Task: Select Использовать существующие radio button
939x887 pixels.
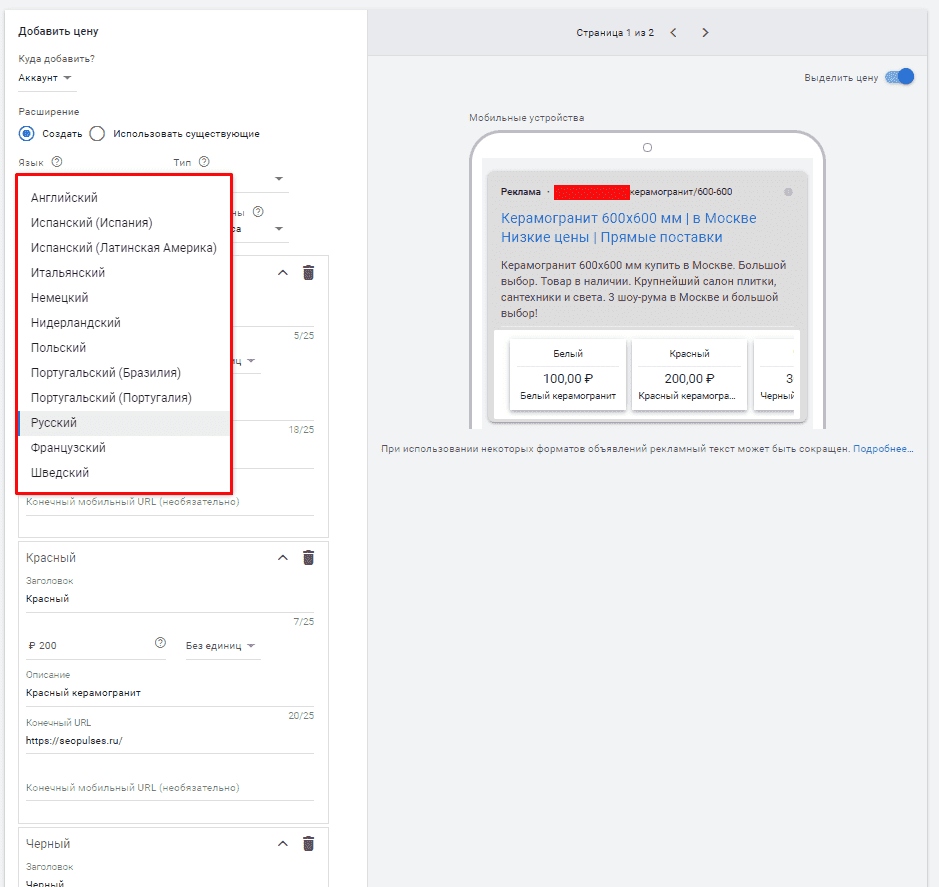Action: pyautogui.click(x=97, y=134)
